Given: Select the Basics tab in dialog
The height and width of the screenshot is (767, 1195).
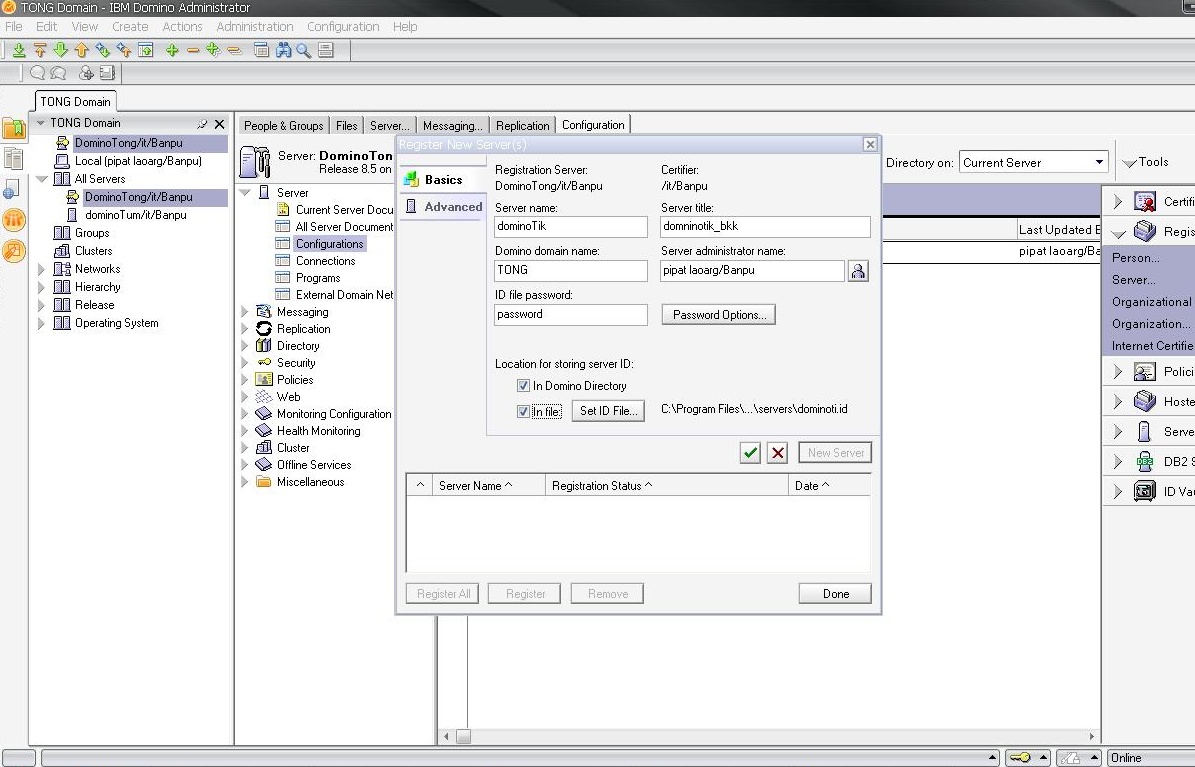Looking at the screenshot, I should 444,180.
